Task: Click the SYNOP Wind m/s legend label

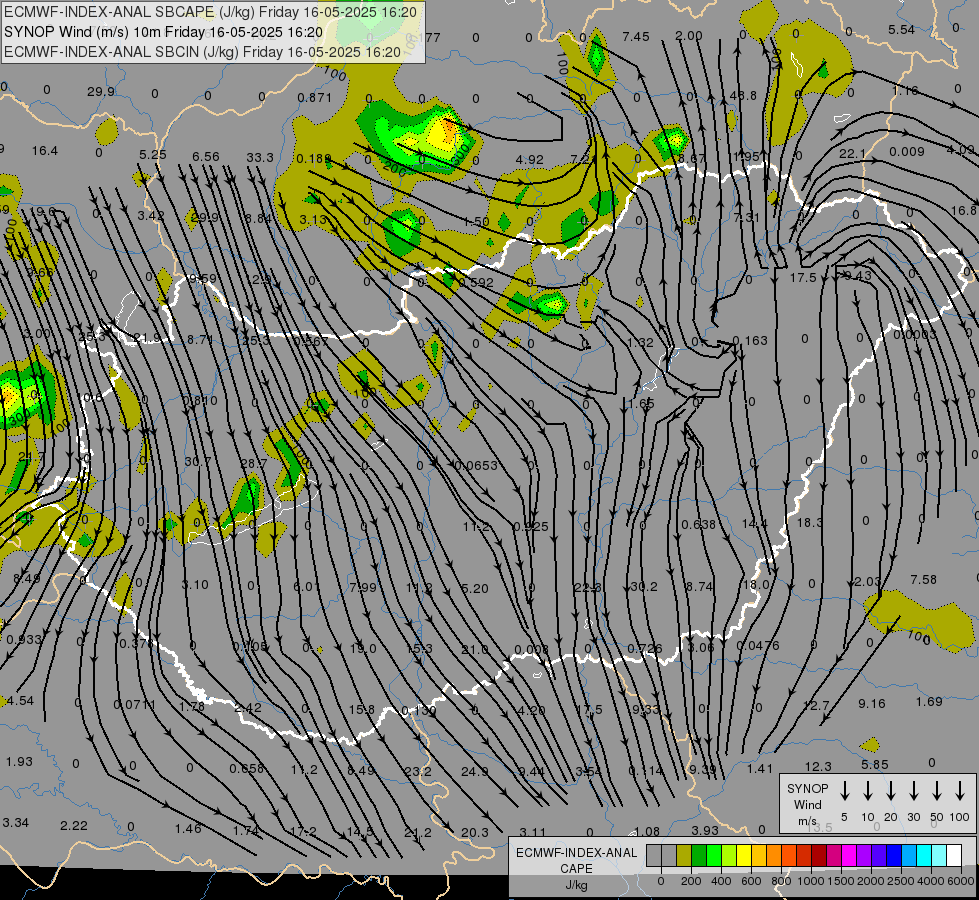Action: tap(807, 804)
